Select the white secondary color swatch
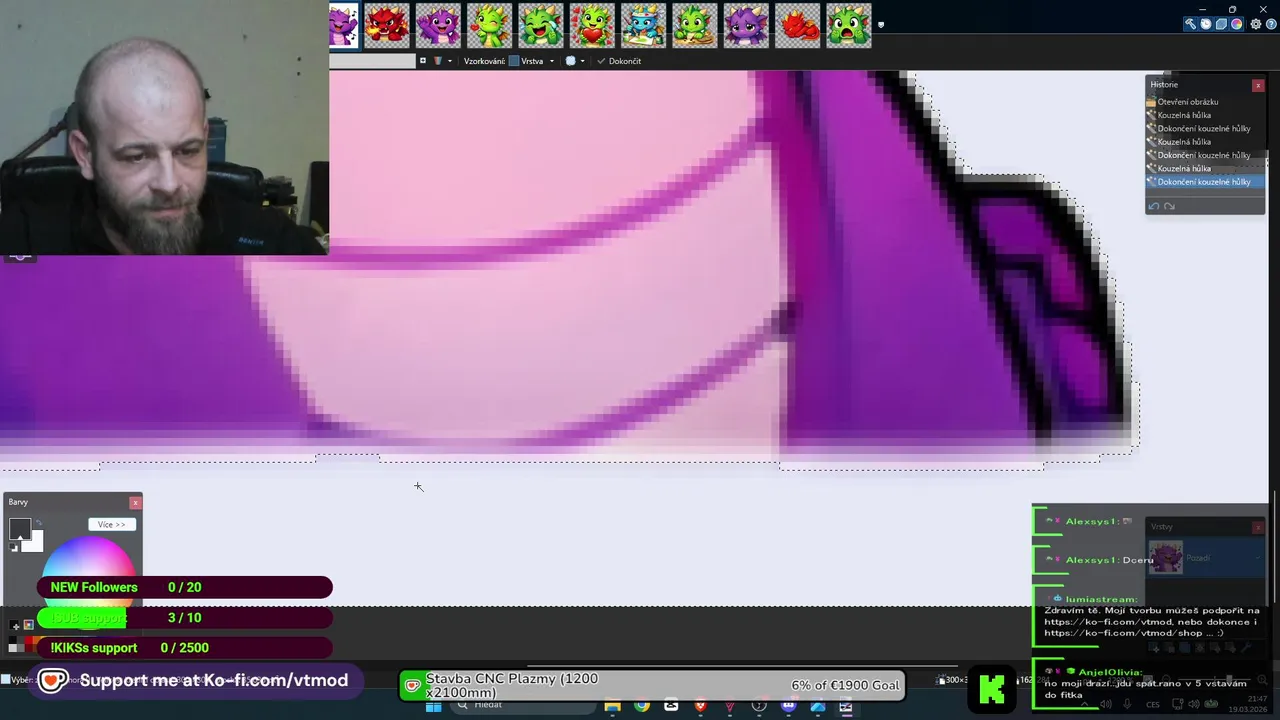The height and width of the screenshot is (720, 1280). [x=34, y=541]
